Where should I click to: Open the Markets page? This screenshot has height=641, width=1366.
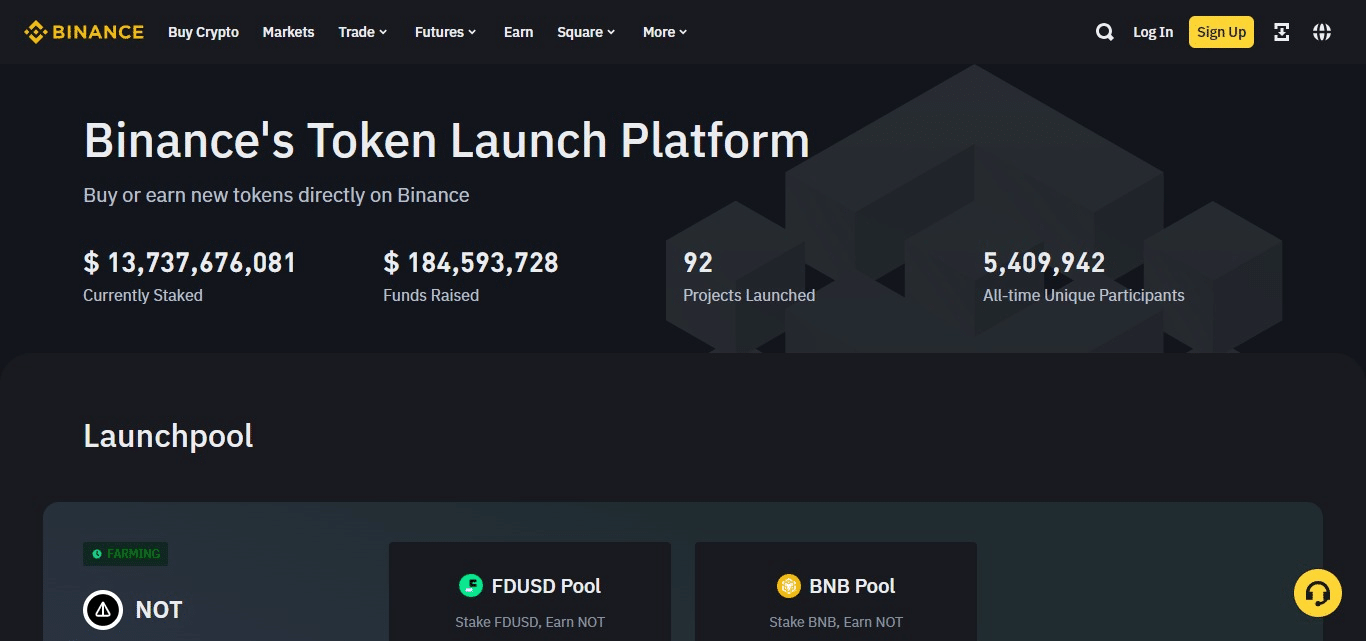[288, 31]
